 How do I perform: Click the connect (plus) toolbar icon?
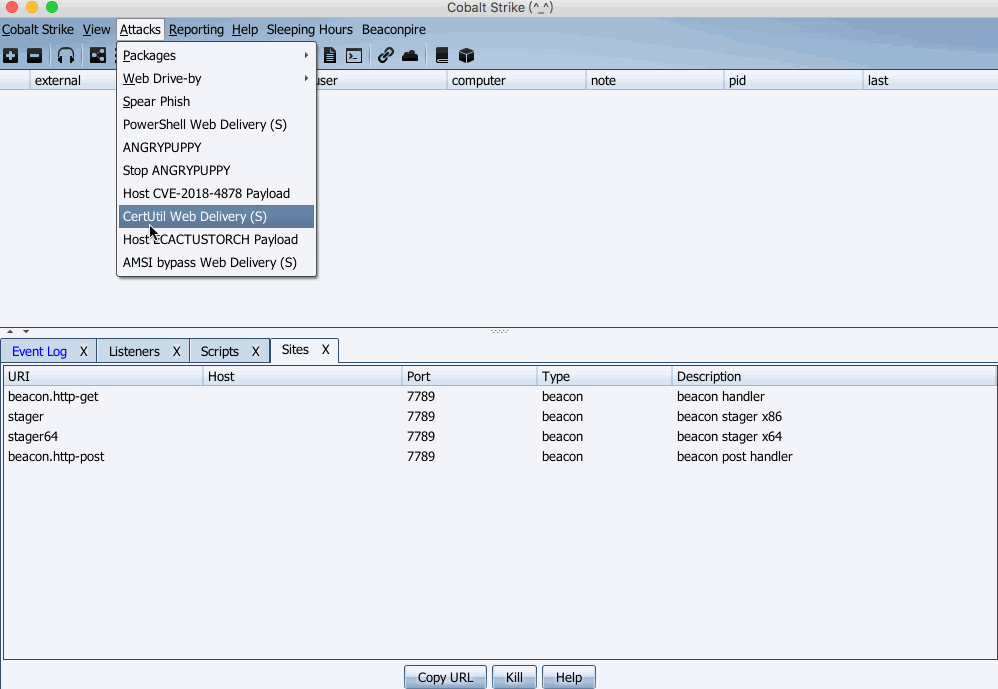[x=10, y=55]
